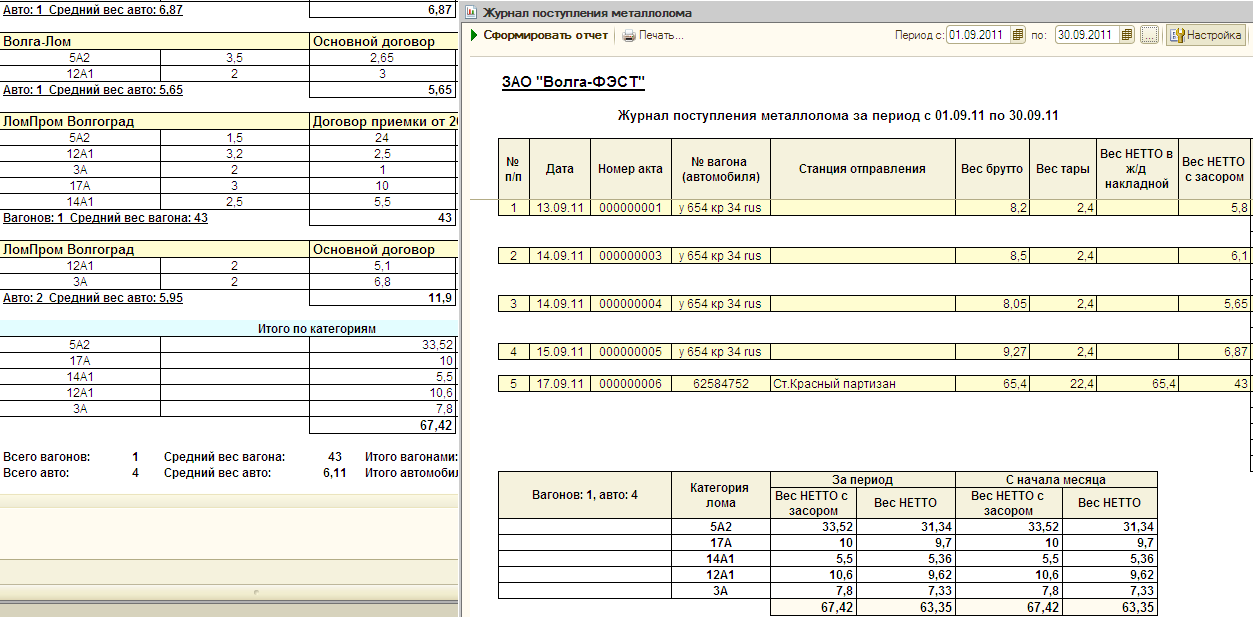Image resolution: width=1253 pixels, height=617 pixels.
Task: Click the printer icon next to Печать
Action: 629,35
